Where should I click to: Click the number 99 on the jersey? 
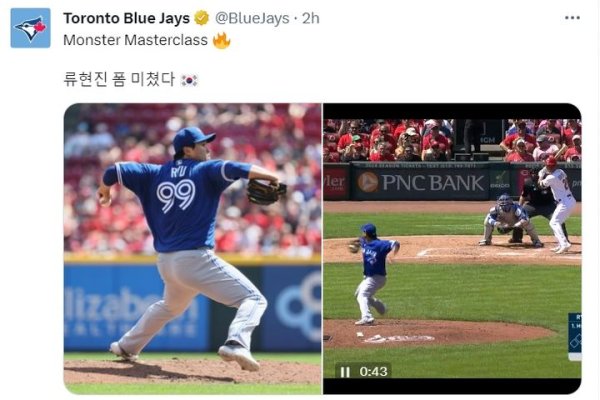point(176,195)
